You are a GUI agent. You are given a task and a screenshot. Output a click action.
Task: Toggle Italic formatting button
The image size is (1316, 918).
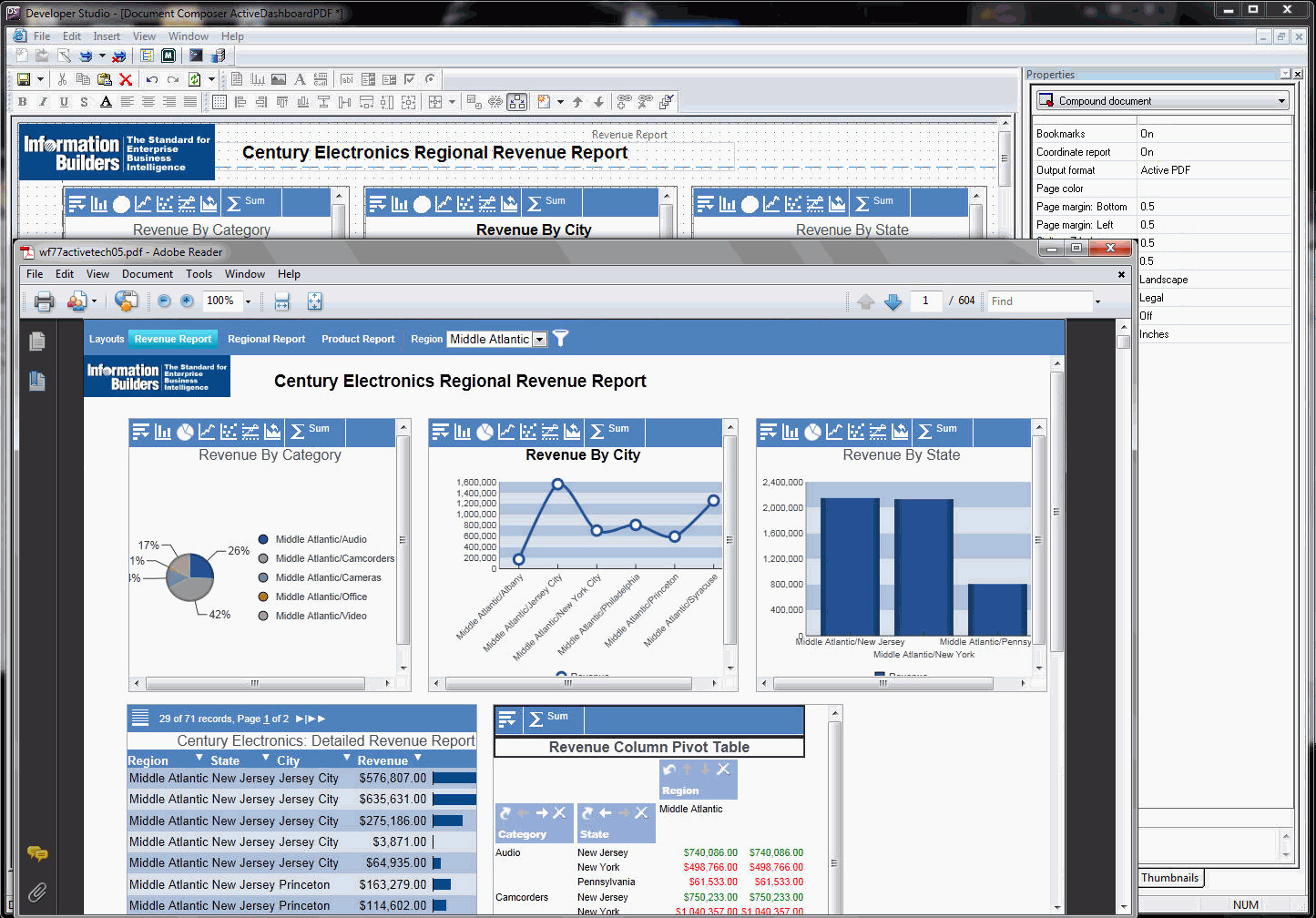[x=43, y=102]
